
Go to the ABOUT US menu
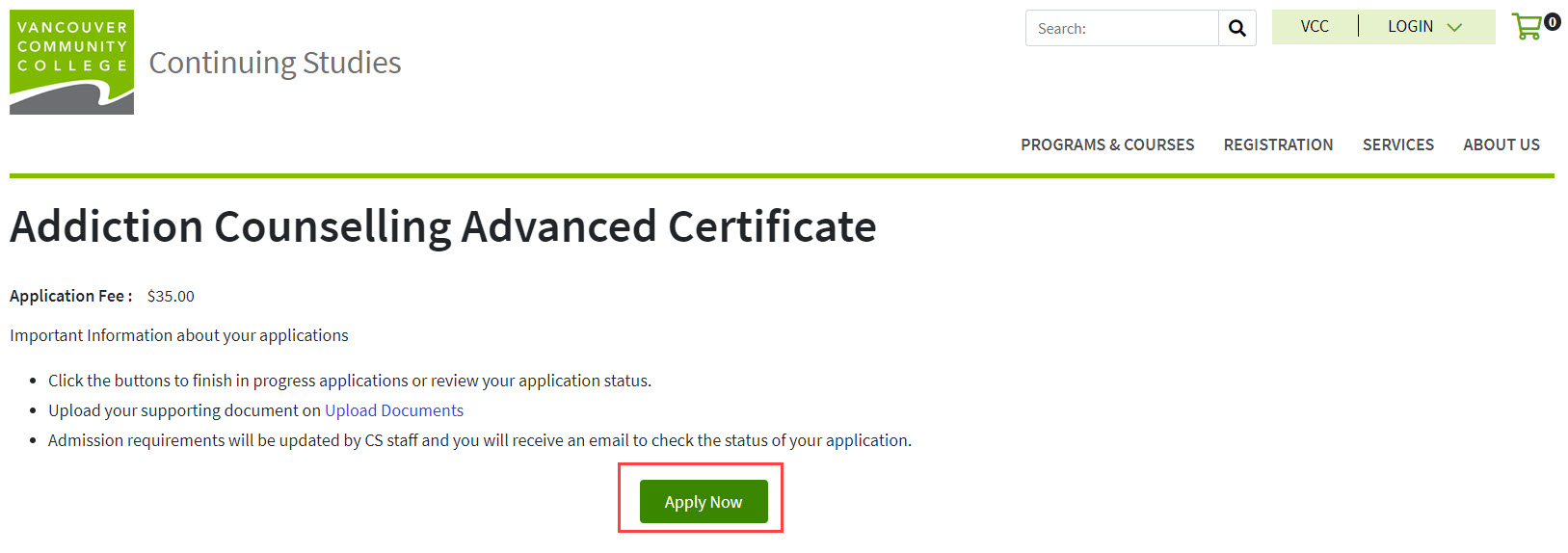pos(1501,145)
